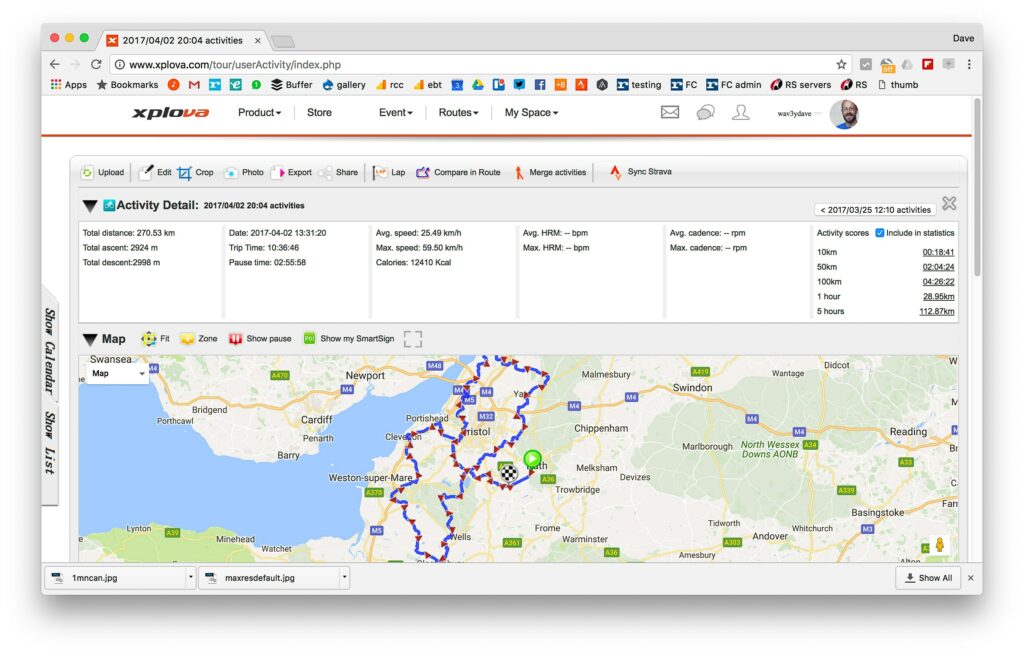Expand the Routes menu

click(458, 112)
